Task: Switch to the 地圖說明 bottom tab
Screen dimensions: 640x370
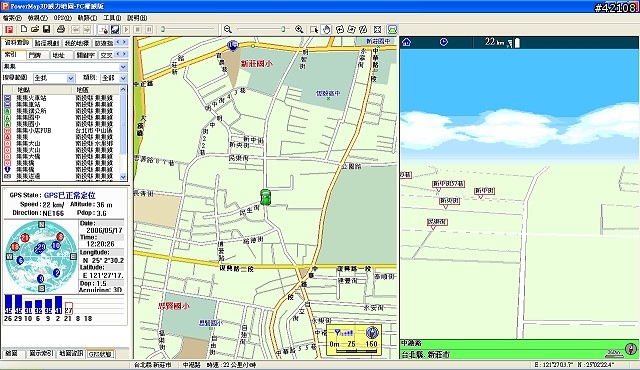Action: [x=71, y=353]
